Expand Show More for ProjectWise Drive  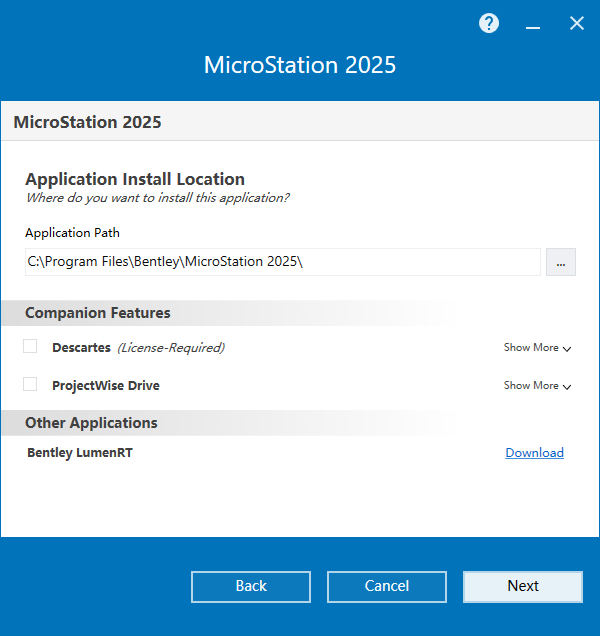tap(537, 386)
